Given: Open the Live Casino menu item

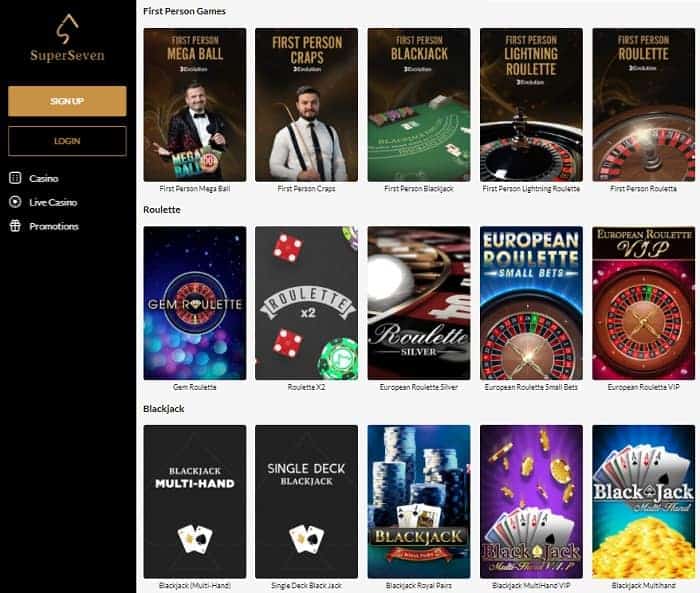Looking at the screenshot, I should 53,202.
